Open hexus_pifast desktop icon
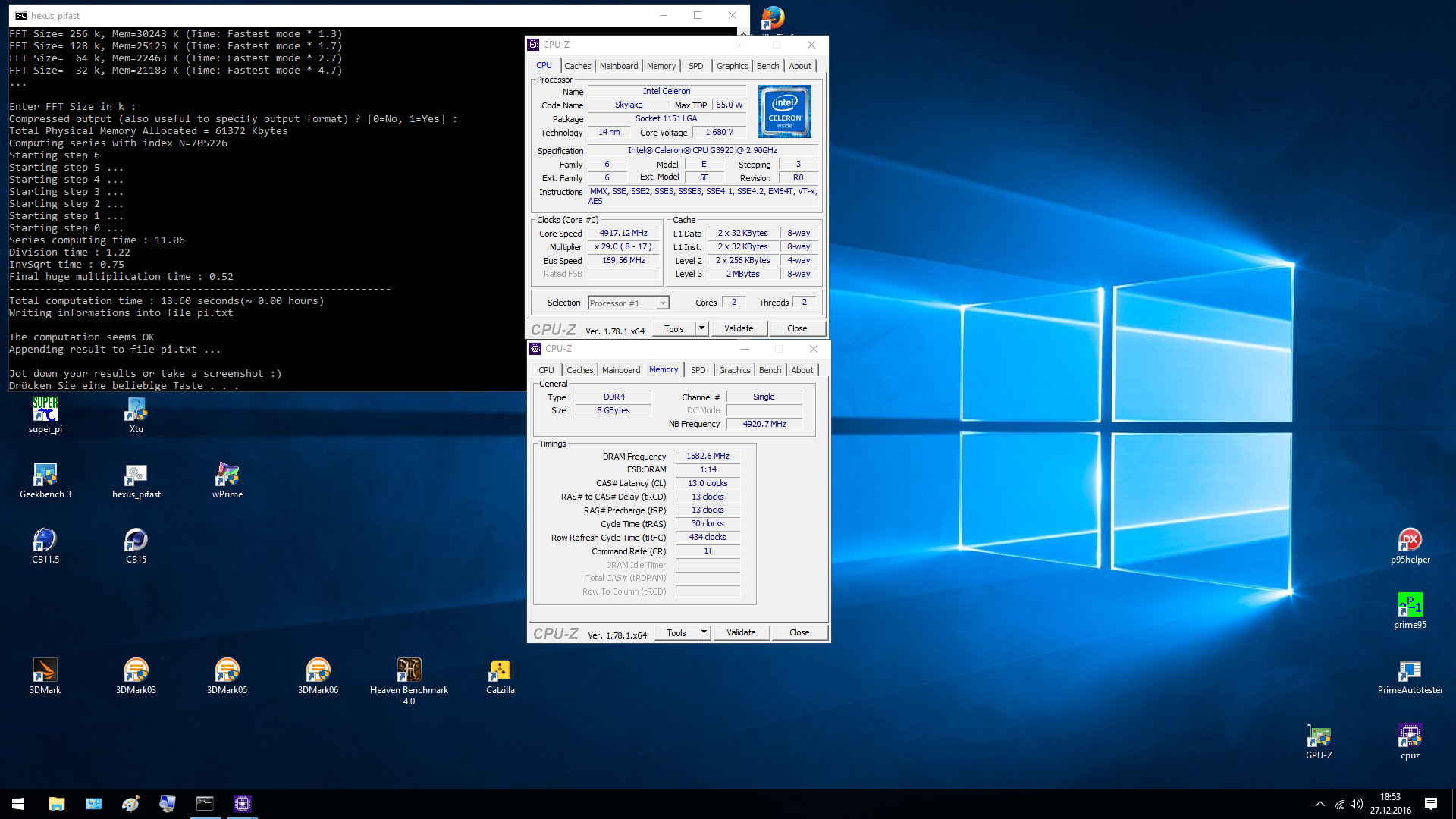1456x819 pixels. (x=136, y=481)
